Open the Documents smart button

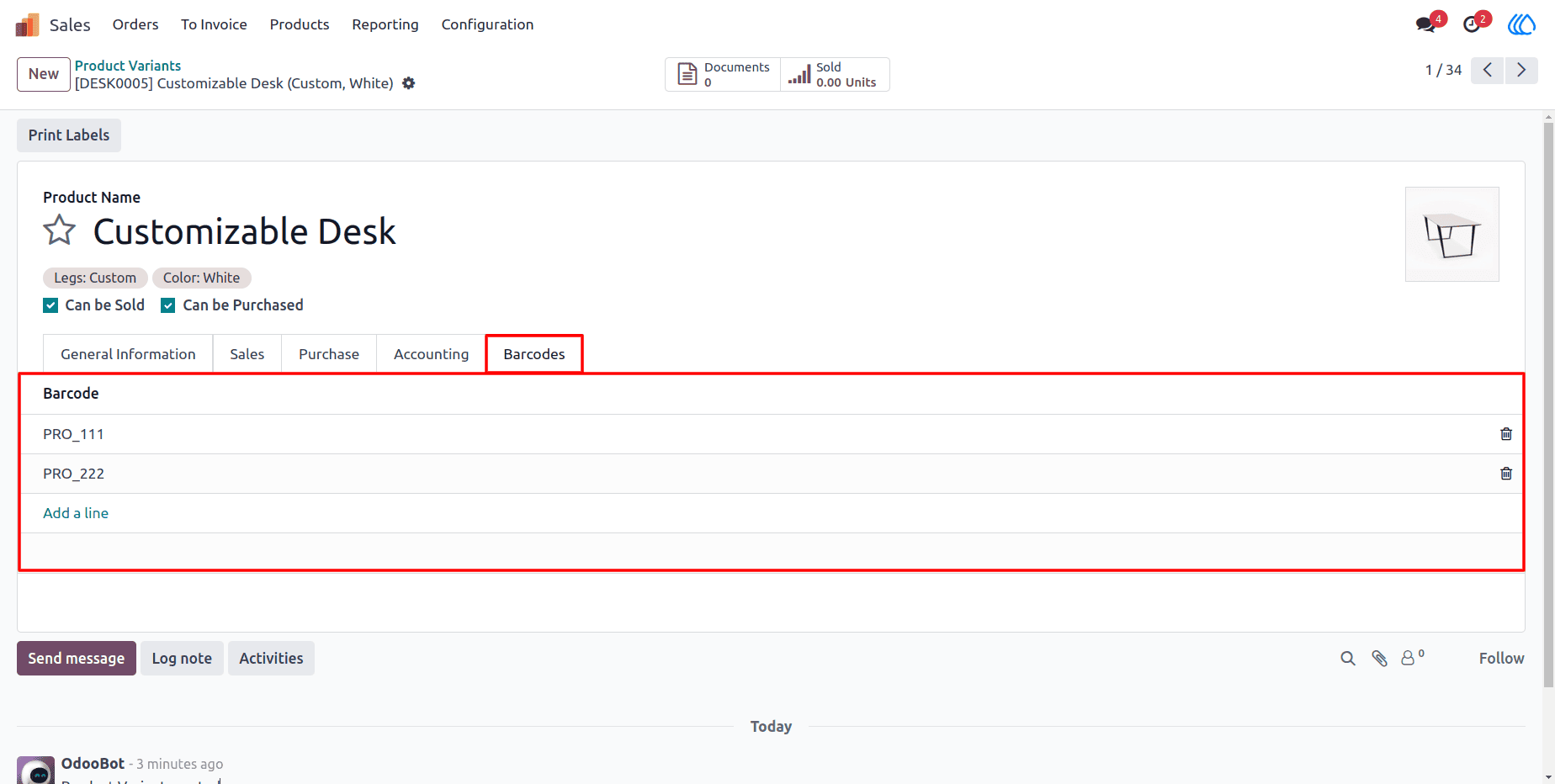[x=723, y=74]
